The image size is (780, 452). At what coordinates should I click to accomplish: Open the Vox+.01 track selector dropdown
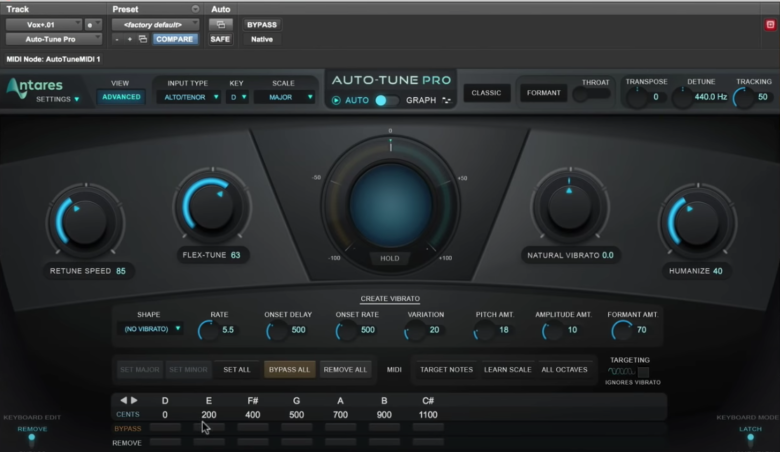coord(44,24)
